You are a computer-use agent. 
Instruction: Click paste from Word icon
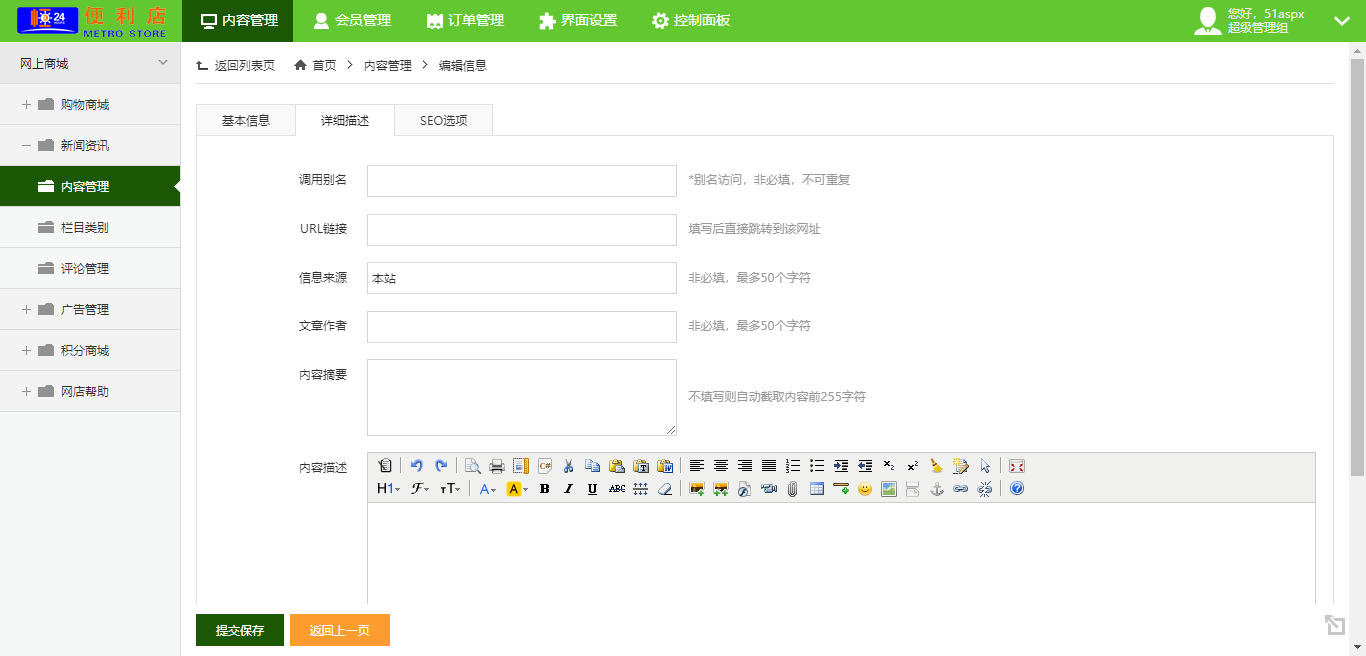coord(665,466)
